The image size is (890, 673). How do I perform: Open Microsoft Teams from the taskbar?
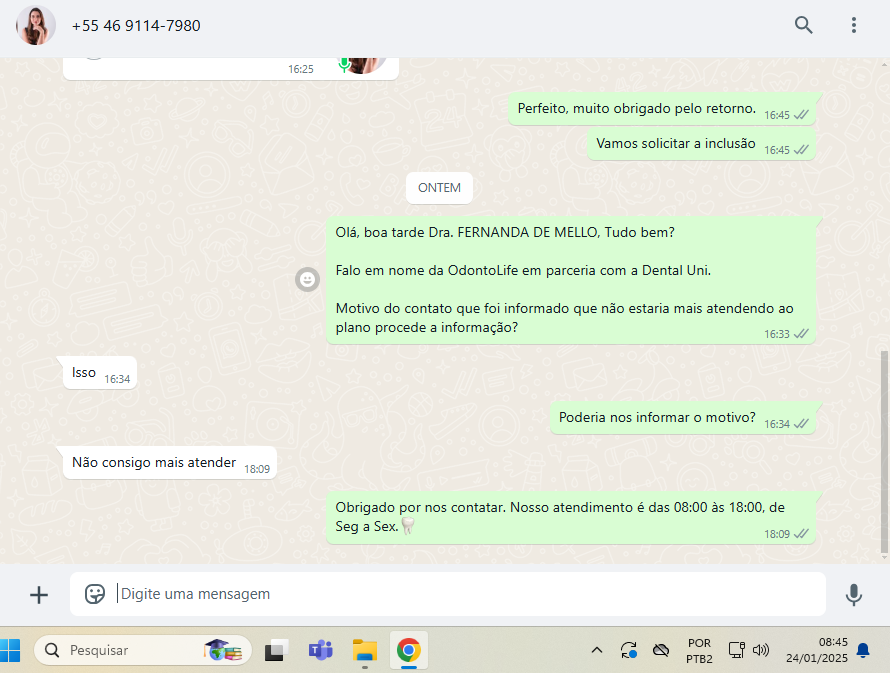(x=320, y=650)
